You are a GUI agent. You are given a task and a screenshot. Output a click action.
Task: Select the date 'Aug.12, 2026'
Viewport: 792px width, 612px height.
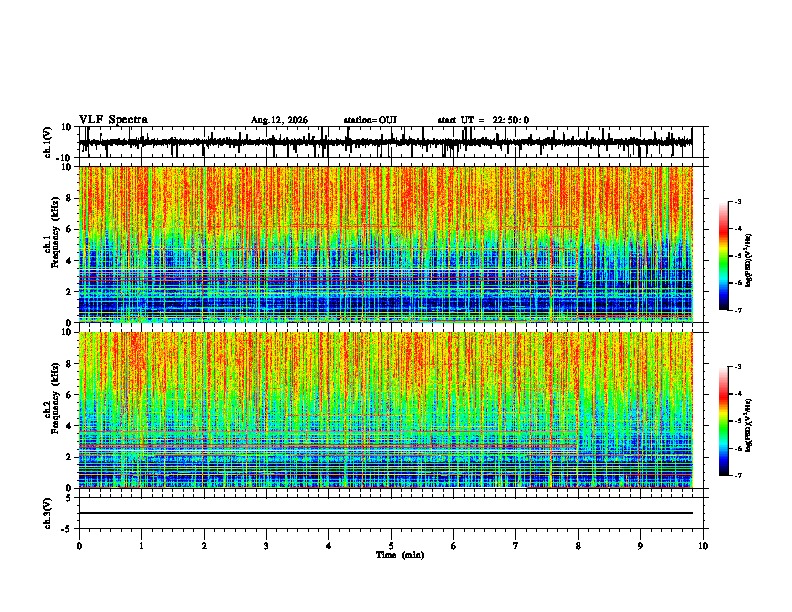[279, 120]
